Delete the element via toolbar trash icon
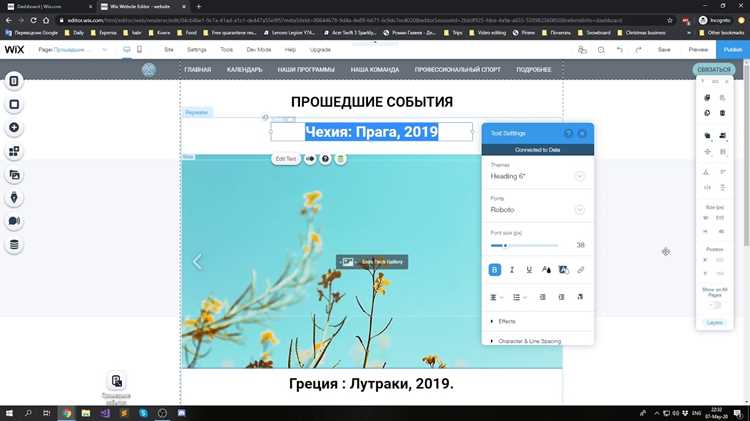The height and width of the screenshot is (421, 750). click(722, 113)
